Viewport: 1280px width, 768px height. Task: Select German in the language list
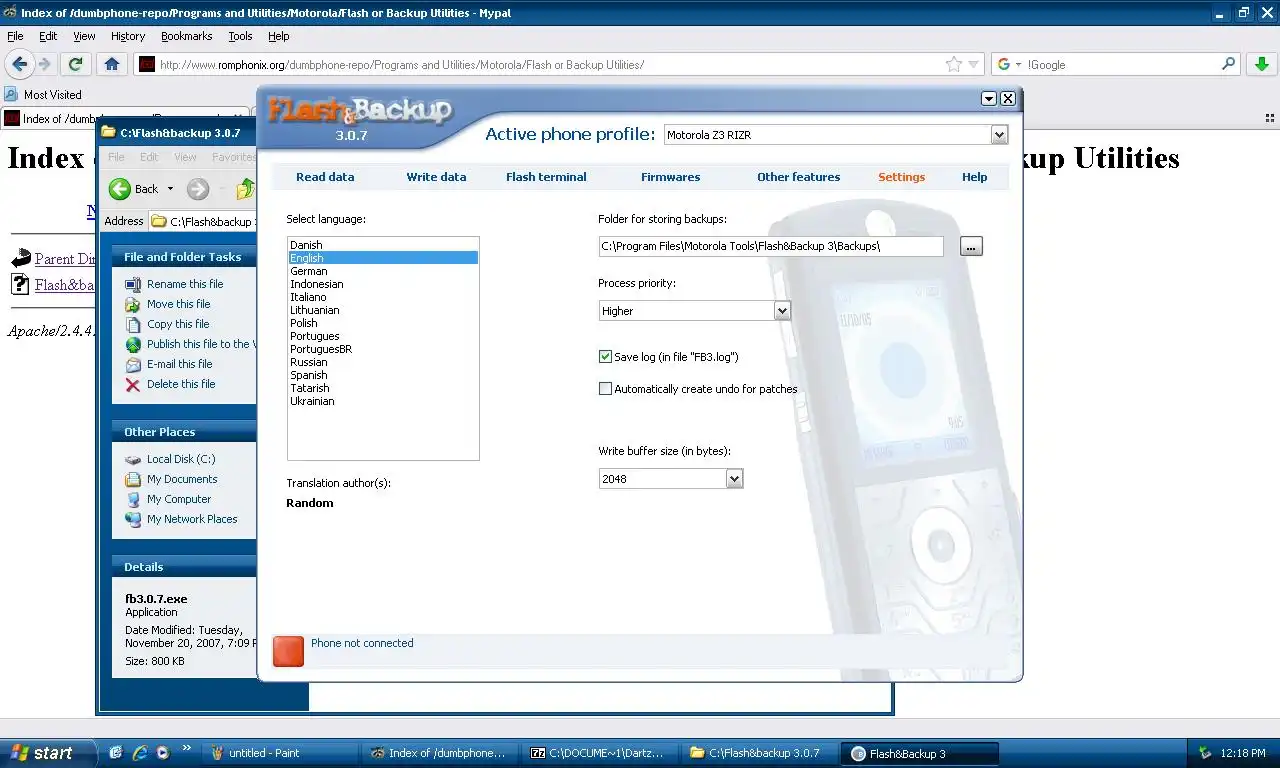pos(382,271)
